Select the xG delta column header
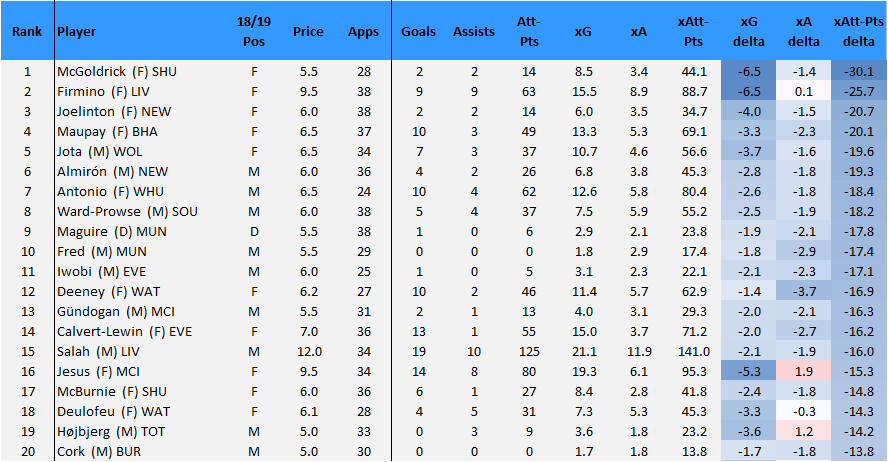The image size is (888, 462). pyautogui.click(x=749, y=32)
